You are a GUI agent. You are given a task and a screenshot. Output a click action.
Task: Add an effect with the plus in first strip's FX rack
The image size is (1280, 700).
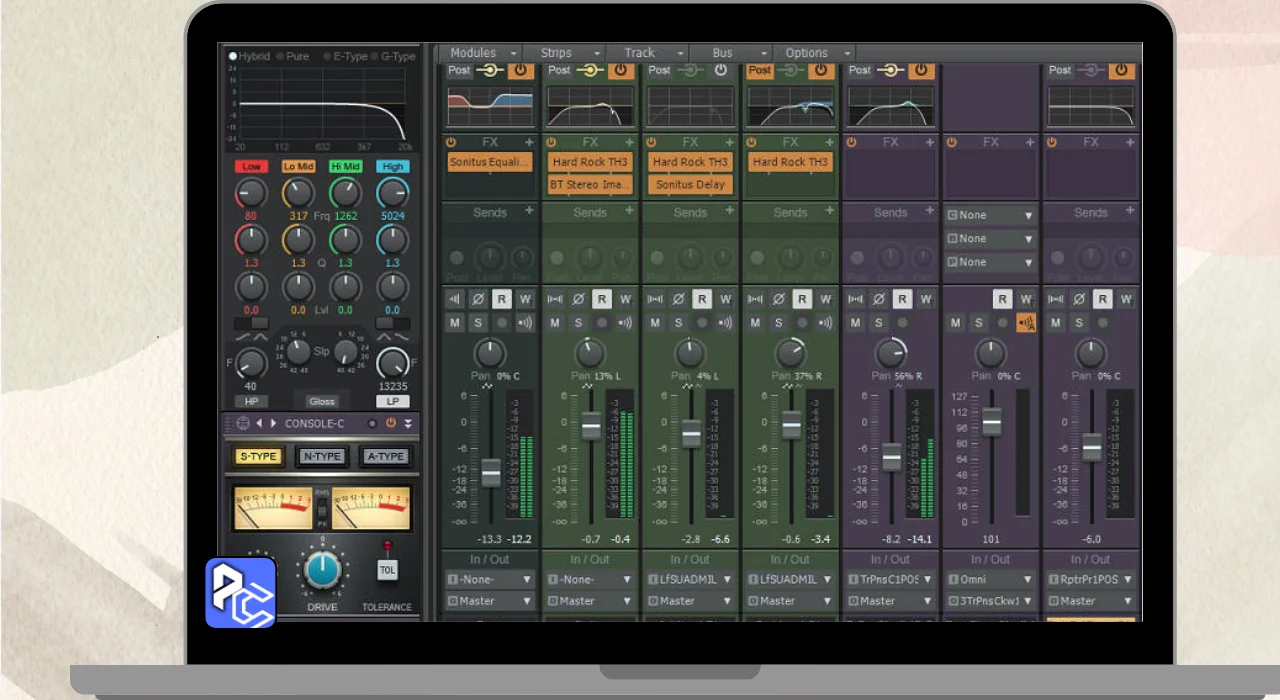tap(529, 143)
